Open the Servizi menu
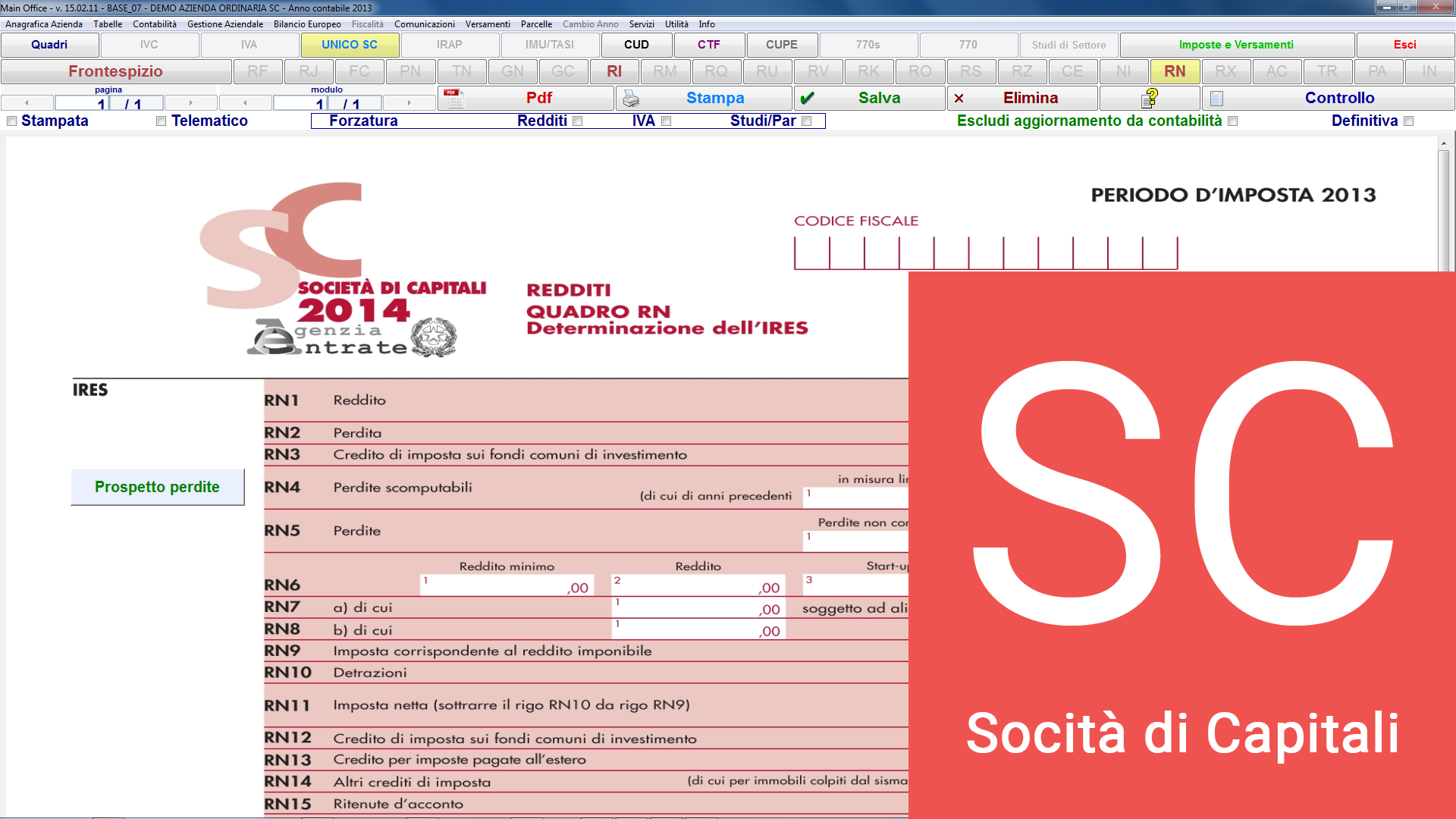Image resolution: width=1456 pixels, height=819 pixels. pyautogui.click(x=642, y=24)
